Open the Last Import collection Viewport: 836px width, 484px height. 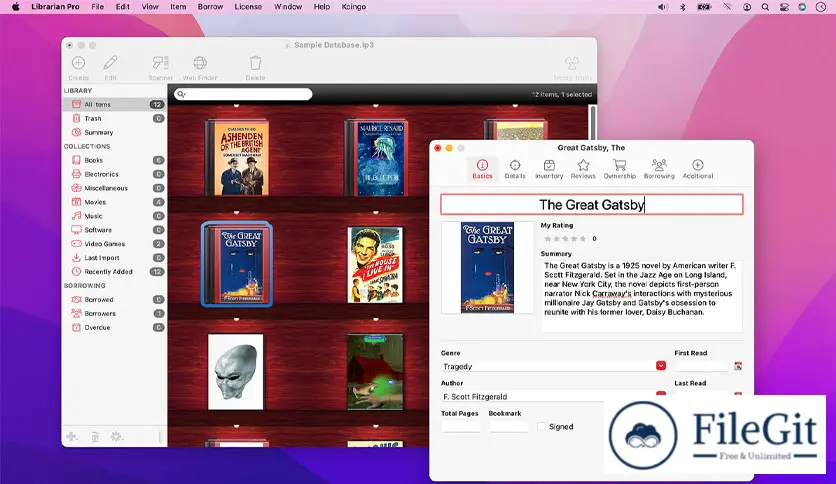point(114,257)
